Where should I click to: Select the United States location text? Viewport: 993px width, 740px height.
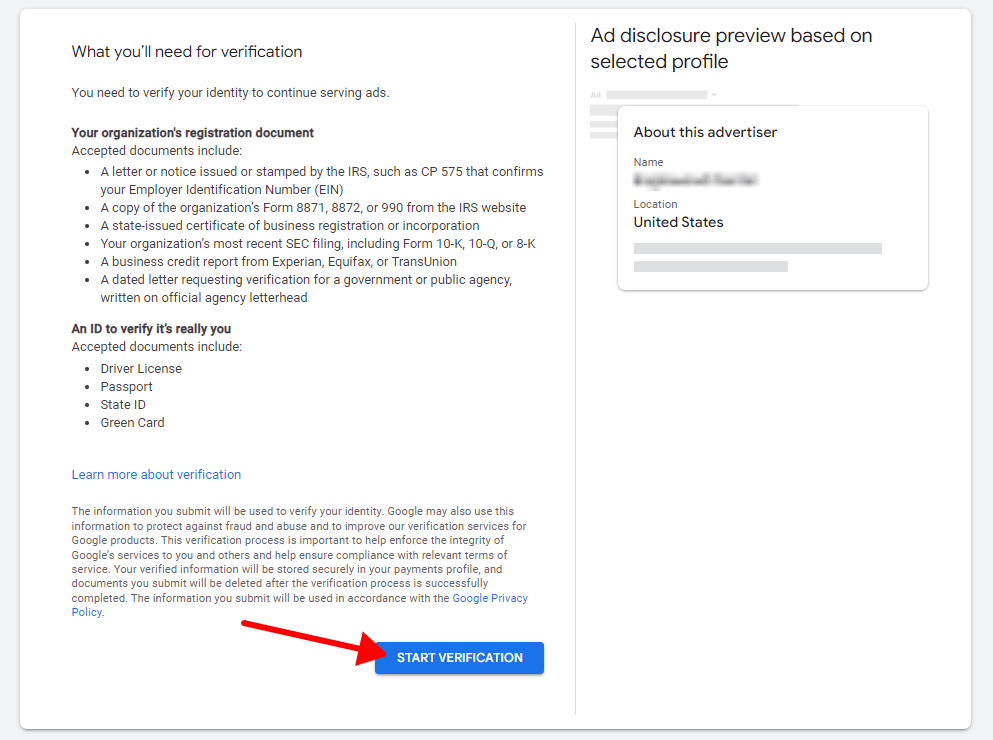(678, 221)
